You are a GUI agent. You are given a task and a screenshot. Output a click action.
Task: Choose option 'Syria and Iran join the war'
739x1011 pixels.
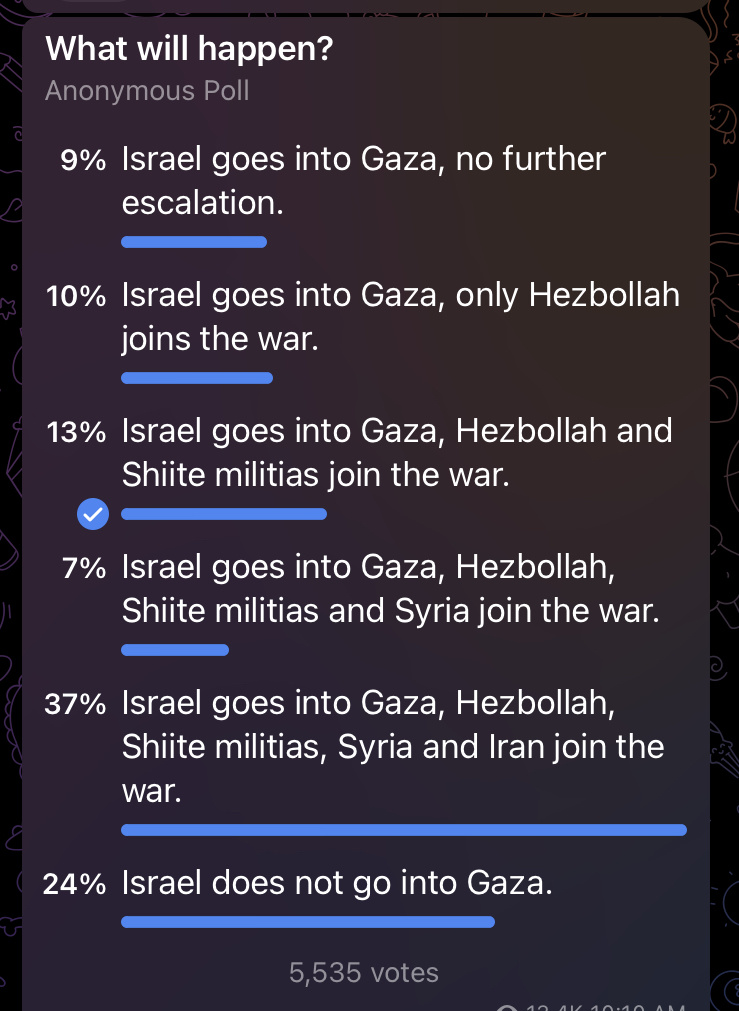tap(393, 747)
